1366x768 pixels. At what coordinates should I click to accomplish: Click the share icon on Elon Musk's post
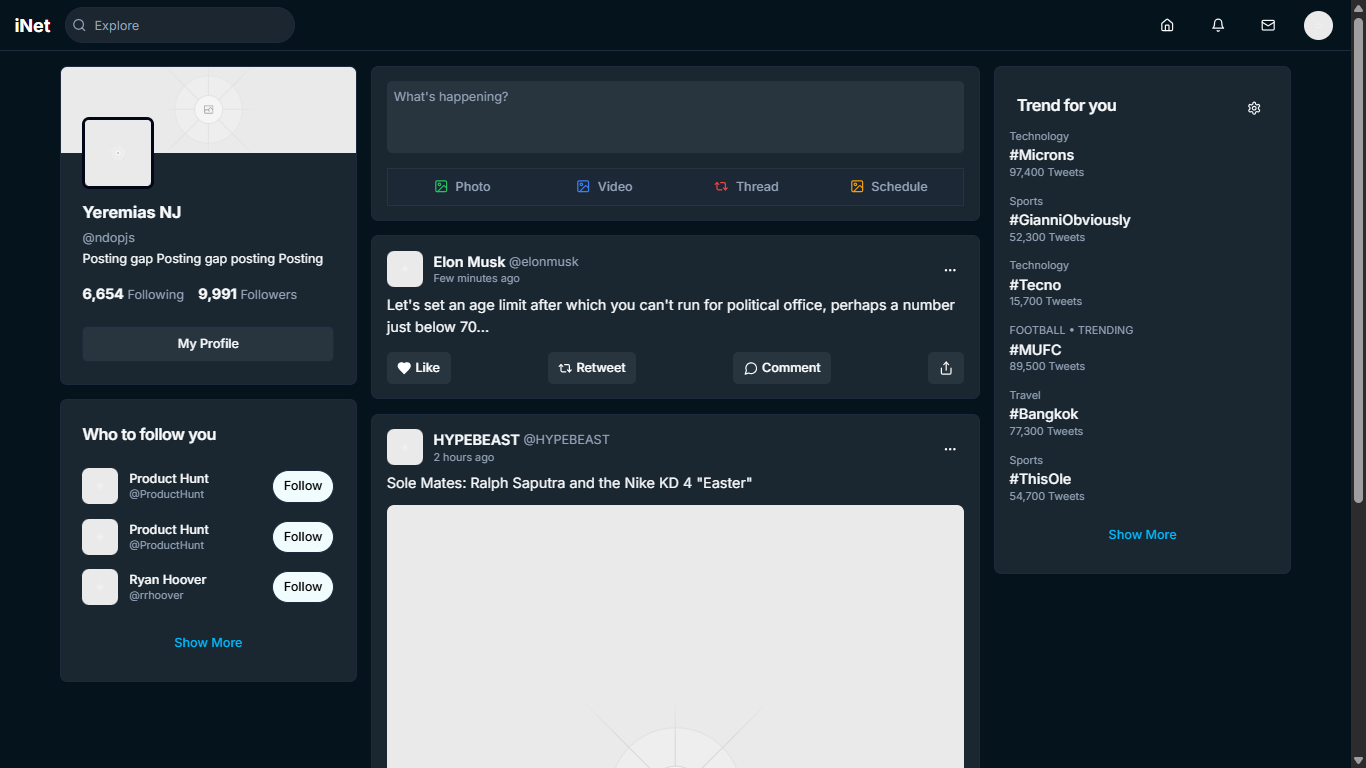(946, 368)
